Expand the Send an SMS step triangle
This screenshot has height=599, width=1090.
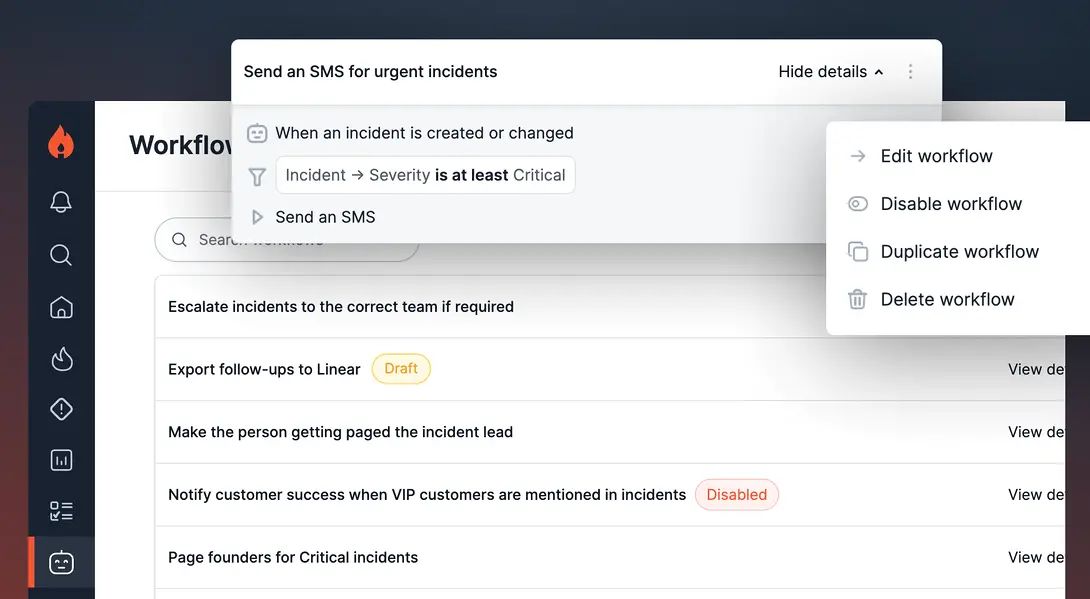click(x=257, y=217)
